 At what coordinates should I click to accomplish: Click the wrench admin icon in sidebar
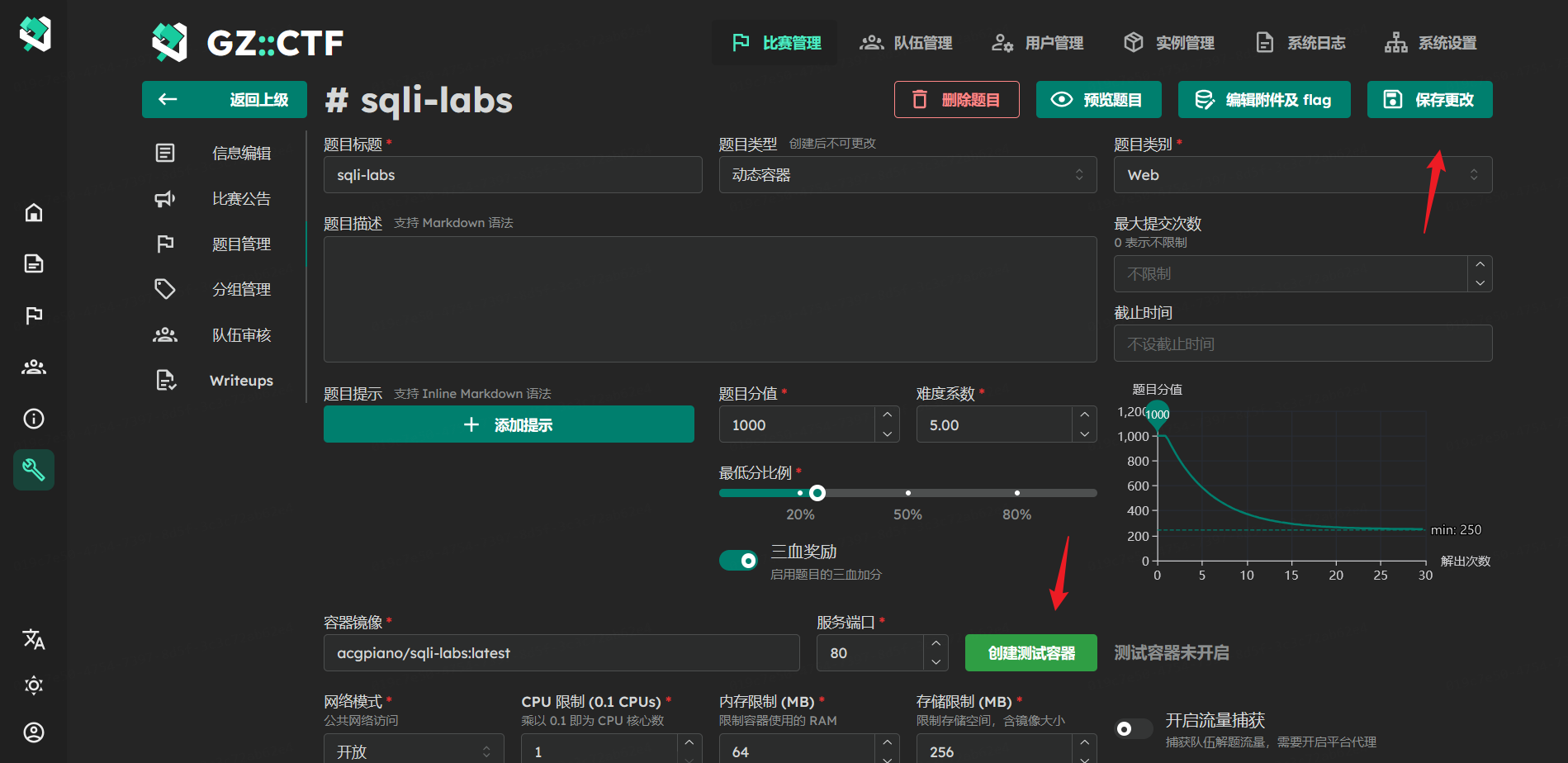click(x=34, y=470)
